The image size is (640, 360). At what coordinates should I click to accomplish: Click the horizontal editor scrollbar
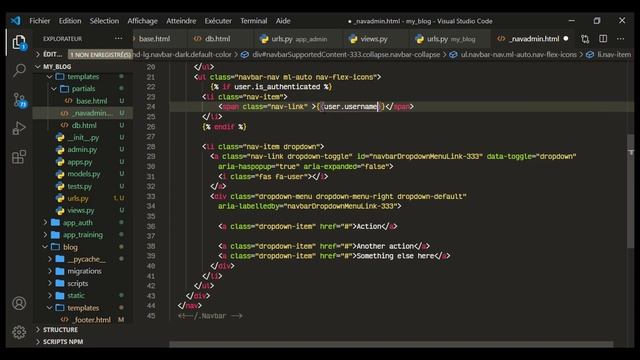[391, 344]
